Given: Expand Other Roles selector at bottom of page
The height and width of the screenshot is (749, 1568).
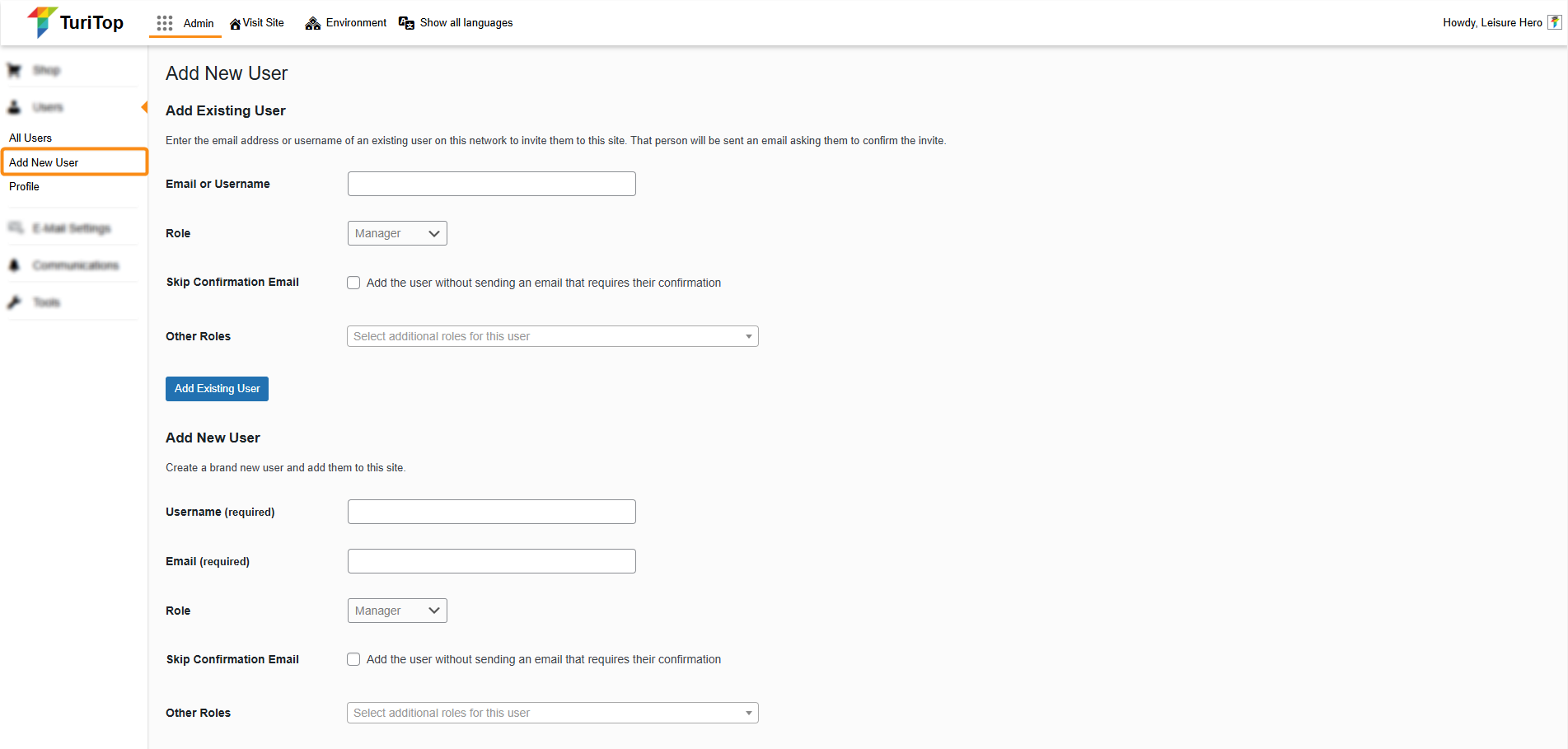Looking at the screenshot, I should point(552,713).
